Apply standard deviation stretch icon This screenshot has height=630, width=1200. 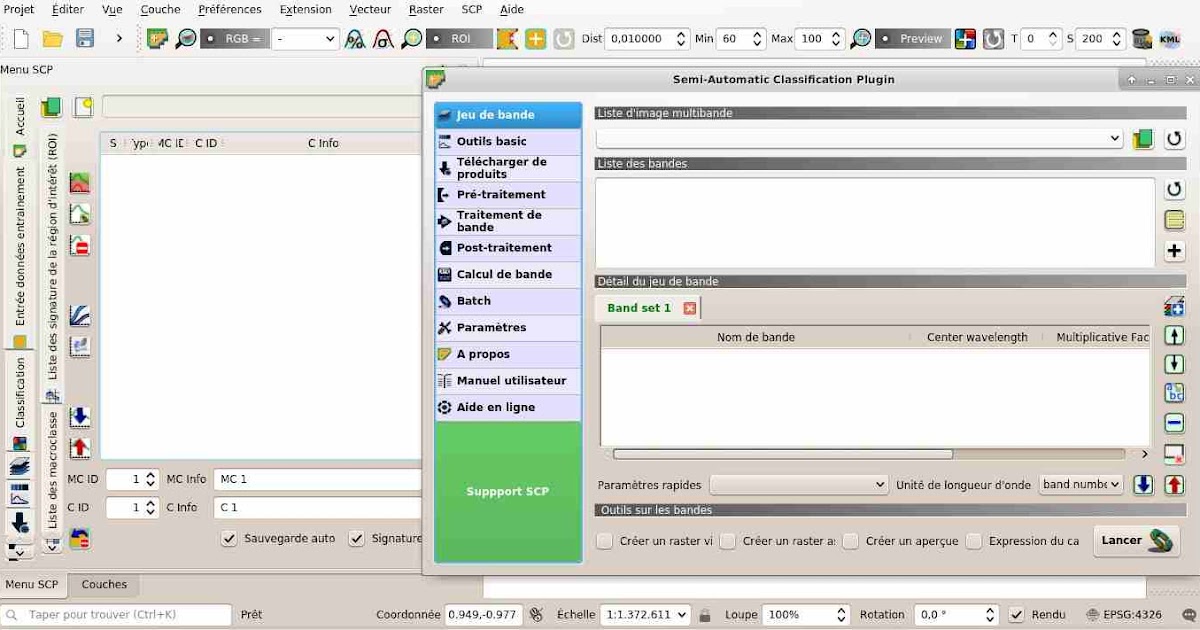tap(383, 39)
